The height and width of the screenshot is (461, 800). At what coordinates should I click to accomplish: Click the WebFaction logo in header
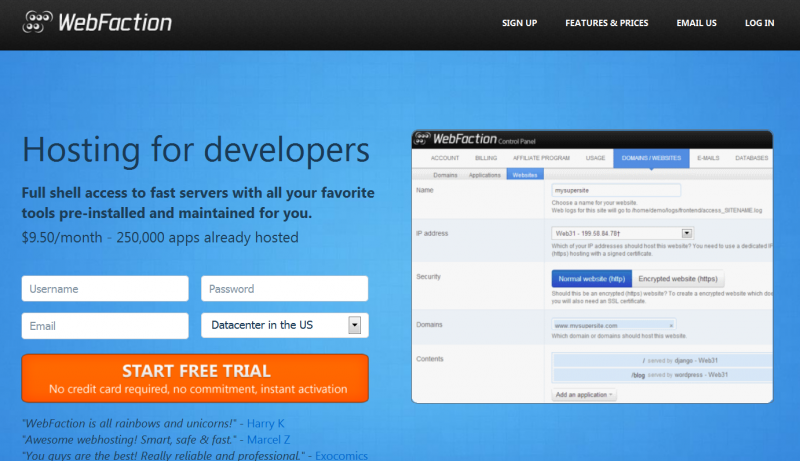[x=97, y=22]
